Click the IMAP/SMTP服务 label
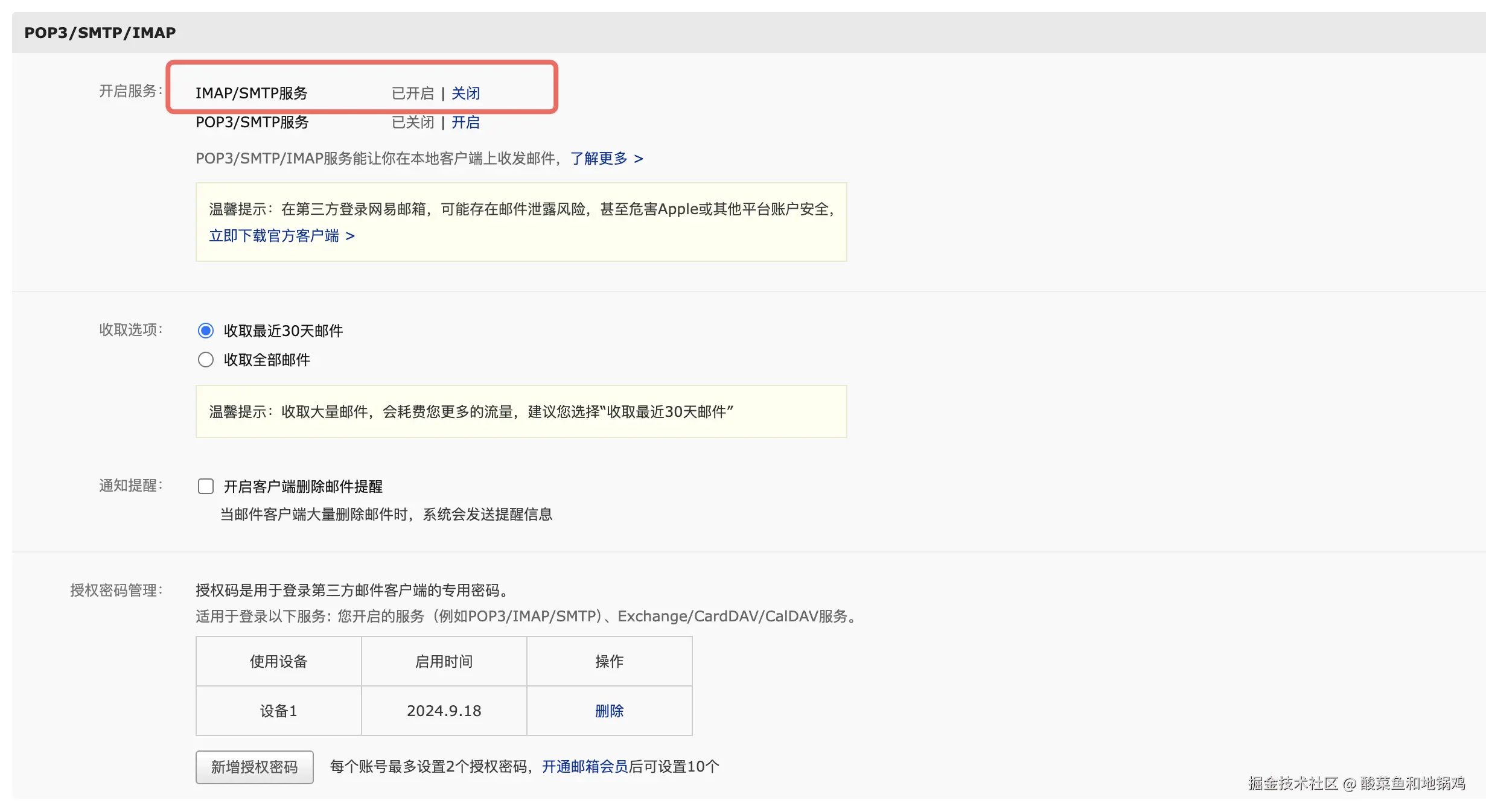 pyautogui.click(x=252, y=94)
